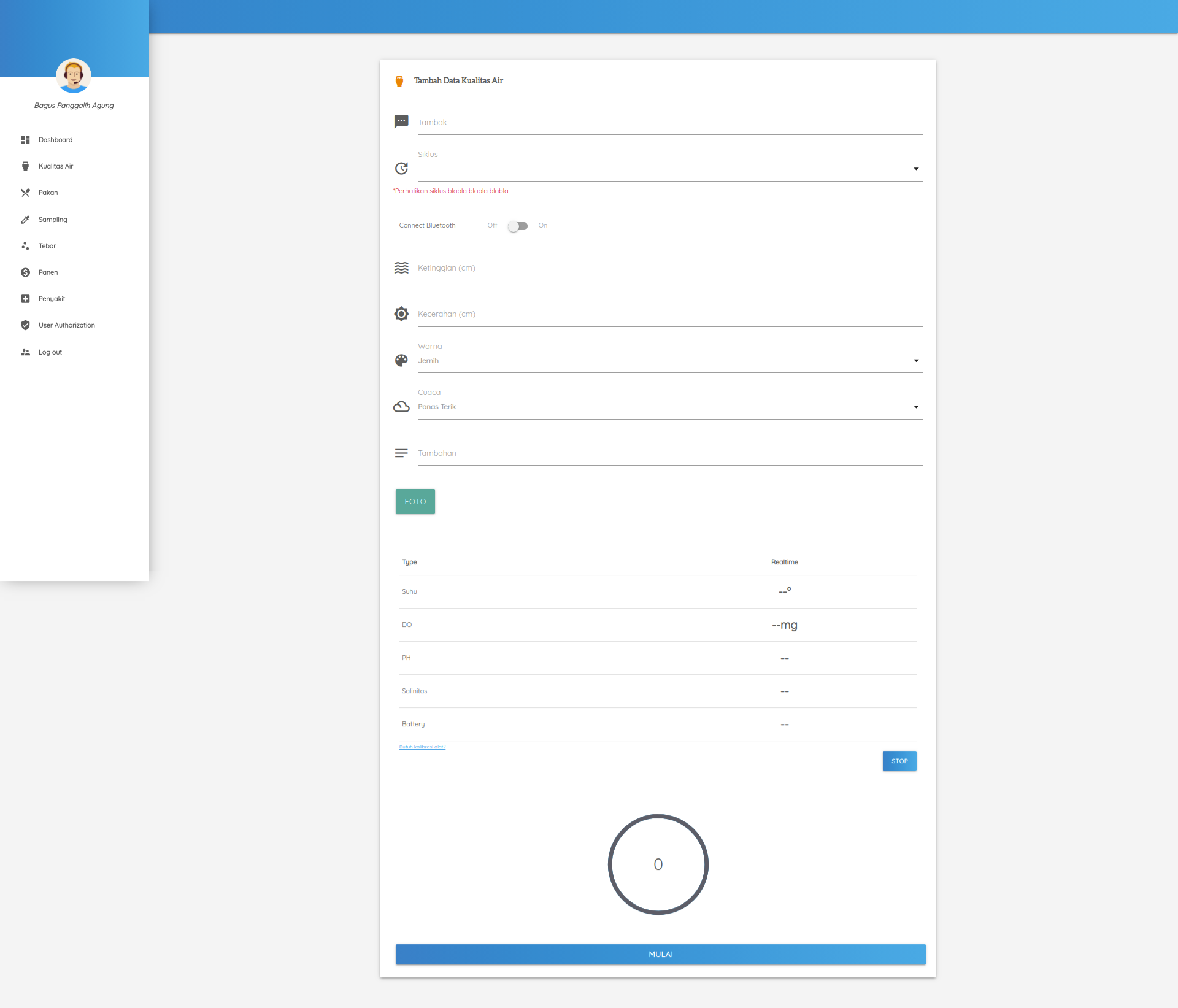
Task: Click the user avatar picture
Action: click(74, 75)
